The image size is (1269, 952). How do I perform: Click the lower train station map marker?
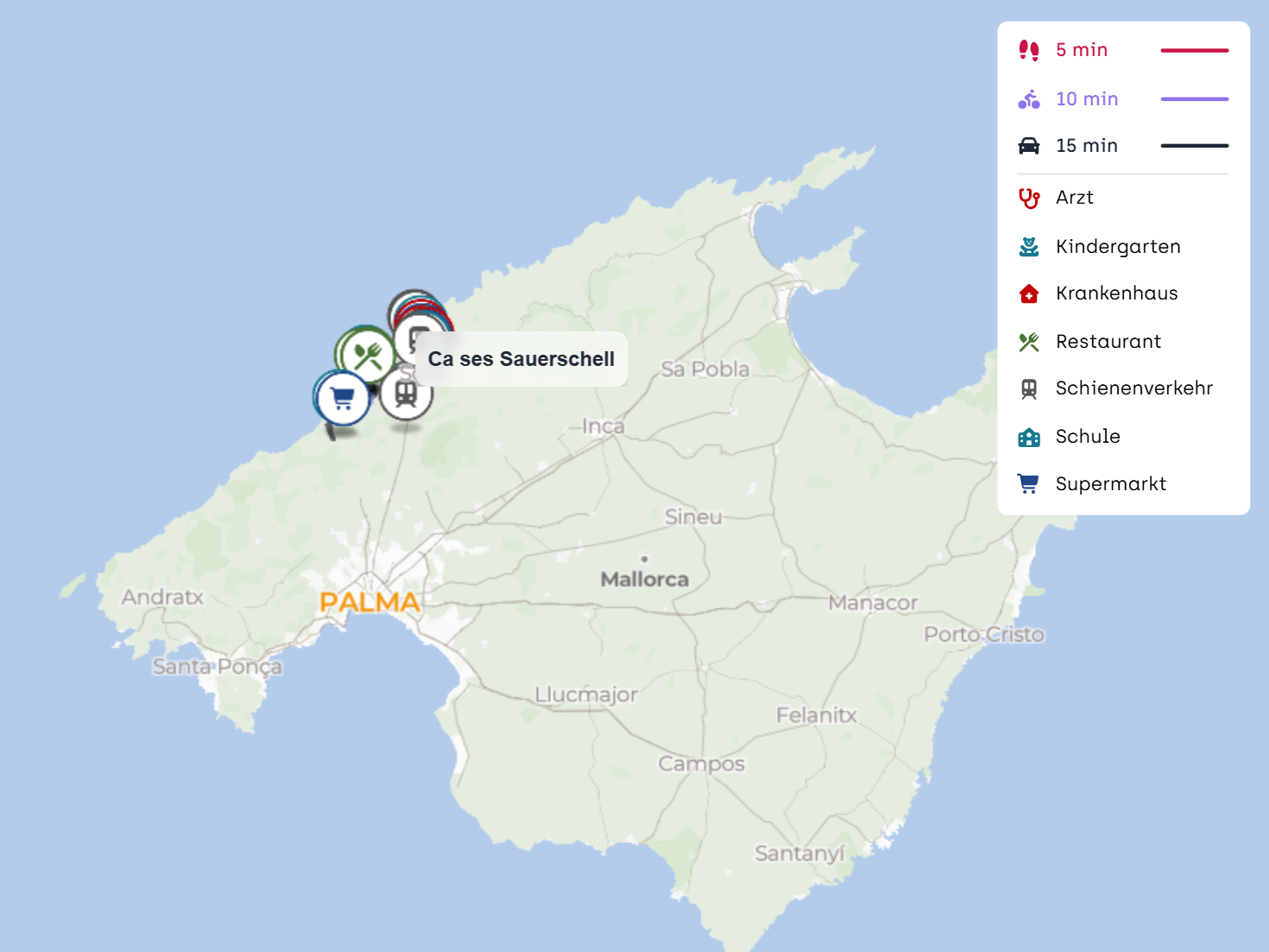click(x=406, y=394)
